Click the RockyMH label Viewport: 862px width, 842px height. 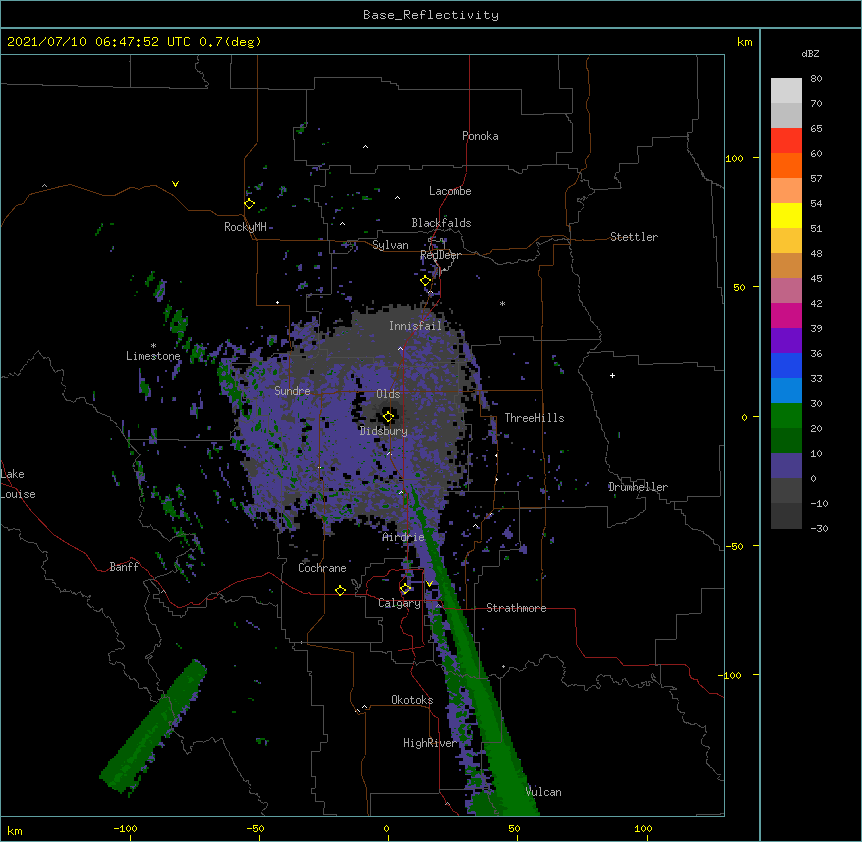245,227
